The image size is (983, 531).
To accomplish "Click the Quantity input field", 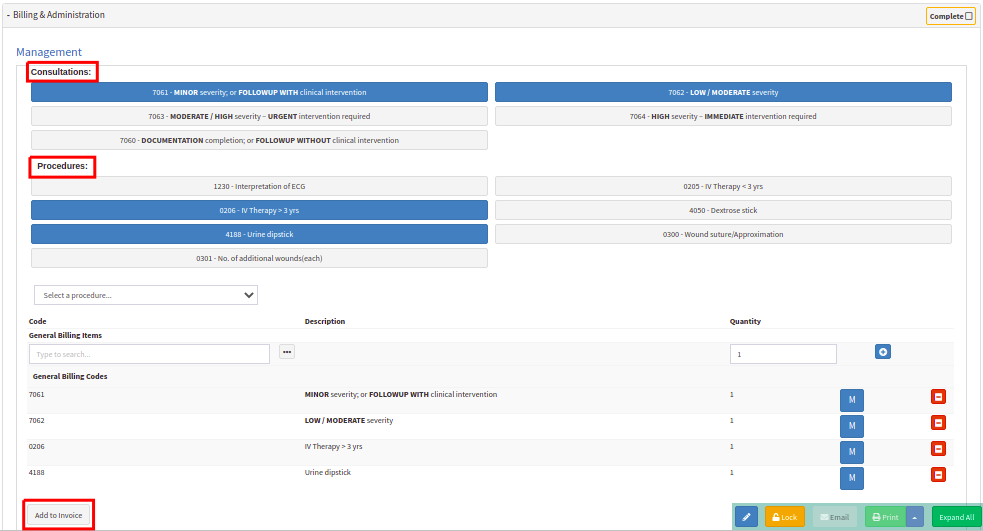I will click(782, 354).
